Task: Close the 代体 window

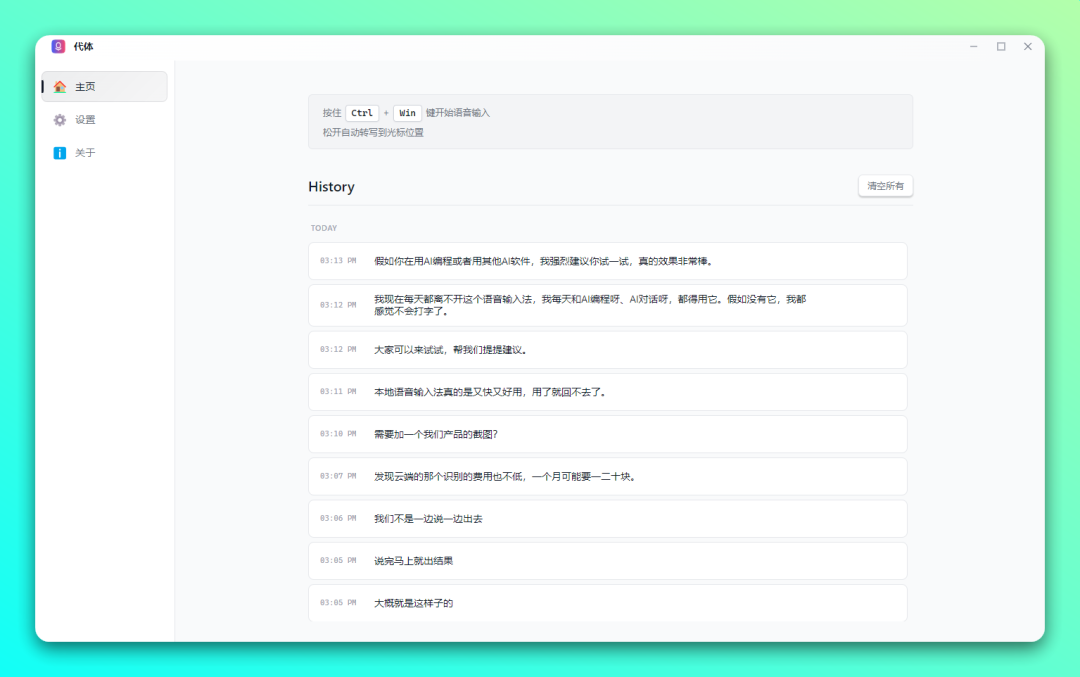Action: (1027, 46)
